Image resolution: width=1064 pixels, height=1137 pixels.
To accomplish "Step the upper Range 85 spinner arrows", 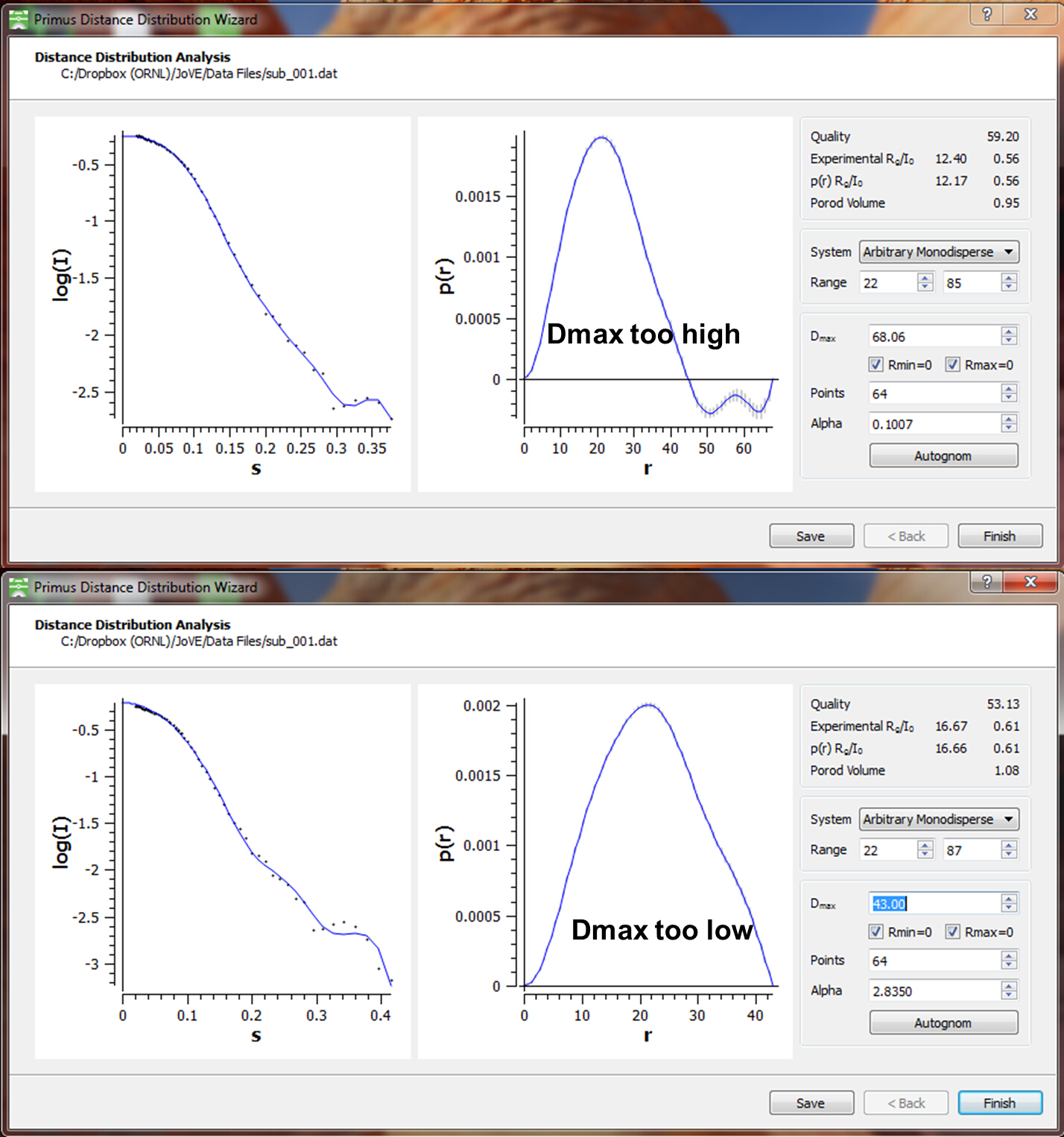I will pyautogui.click(x=1009, y=282).
